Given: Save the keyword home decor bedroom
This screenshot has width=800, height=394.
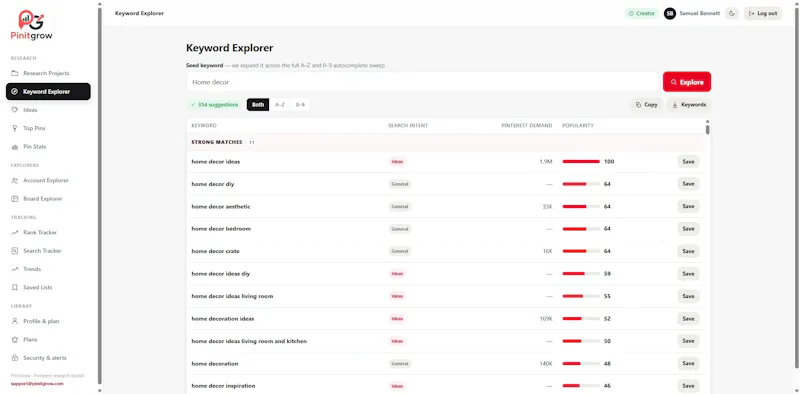Looking at the screenshot, I should tap(688, 229).
